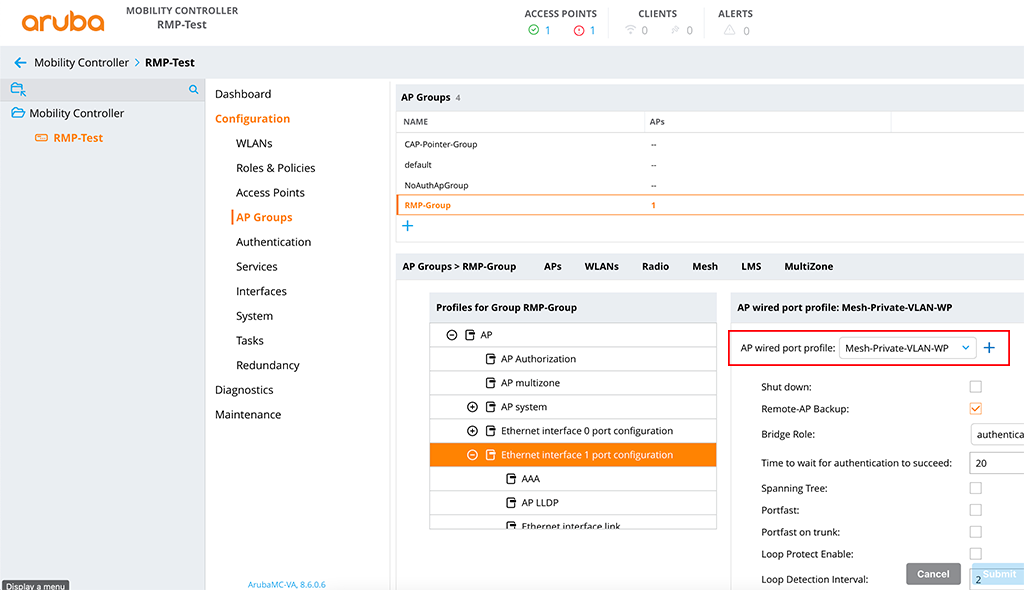Enable Spanning Tree

click(975, 487)
